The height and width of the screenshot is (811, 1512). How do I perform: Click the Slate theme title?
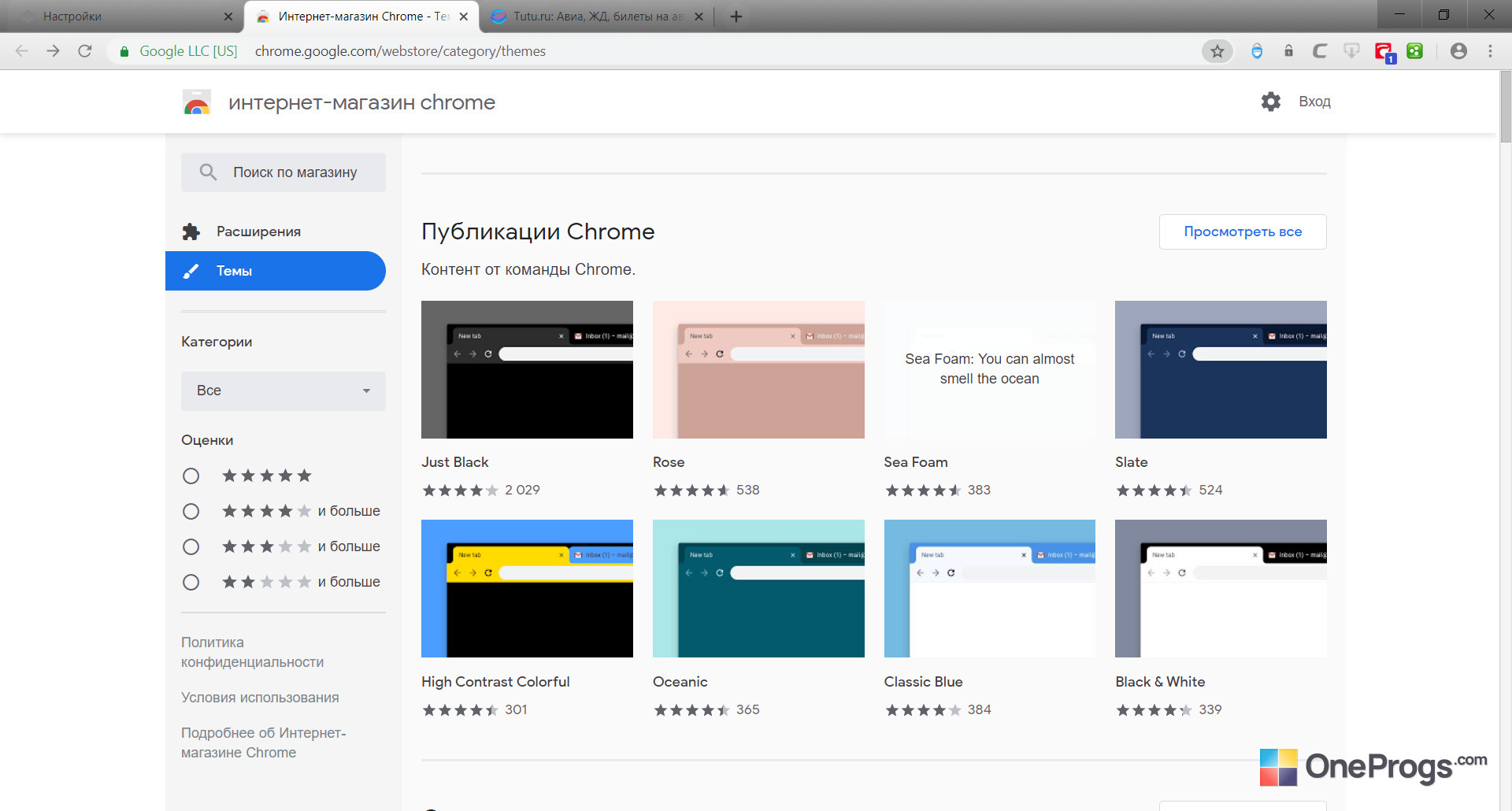[1132, 462]
